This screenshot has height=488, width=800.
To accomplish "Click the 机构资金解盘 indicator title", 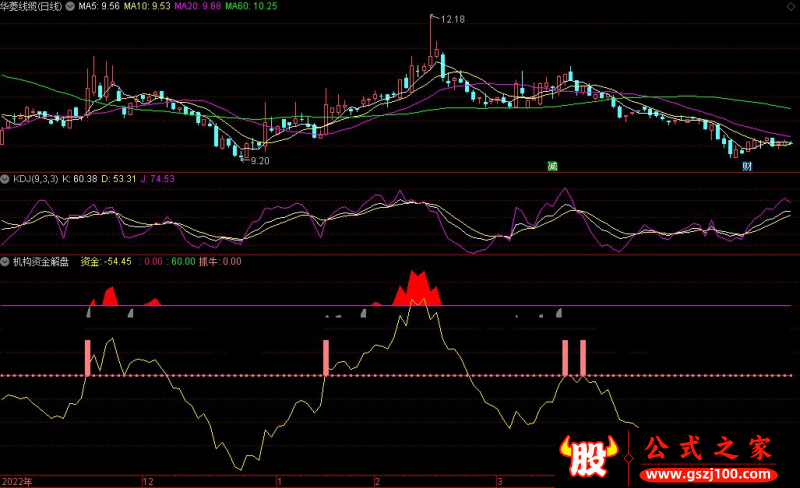I will pos(41,262).
